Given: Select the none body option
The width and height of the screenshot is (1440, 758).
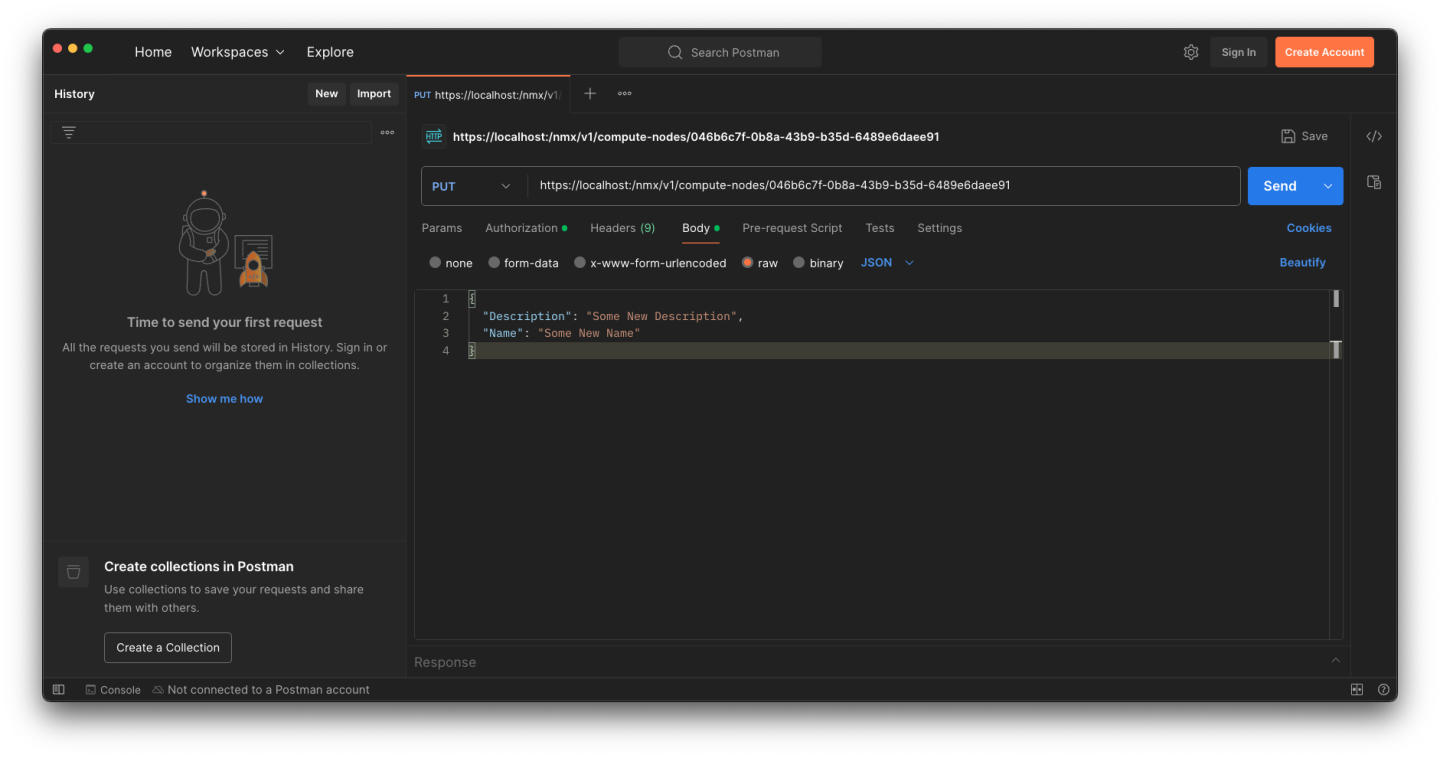Looking at the screenshot, I should [x=450, y=262].
